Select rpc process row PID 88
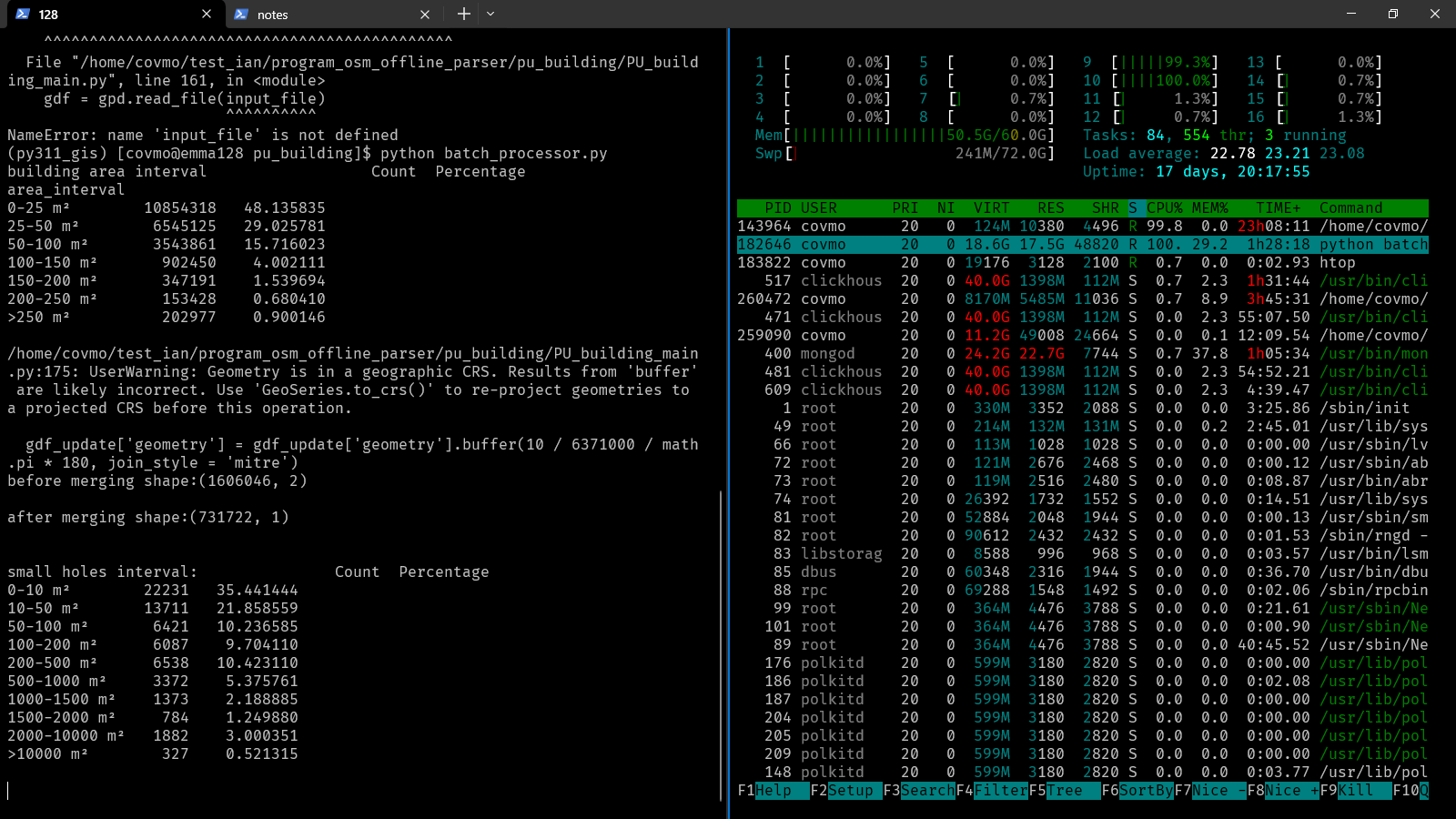The width and height of the screenshot is (1456, 819). coord(1083,591)
